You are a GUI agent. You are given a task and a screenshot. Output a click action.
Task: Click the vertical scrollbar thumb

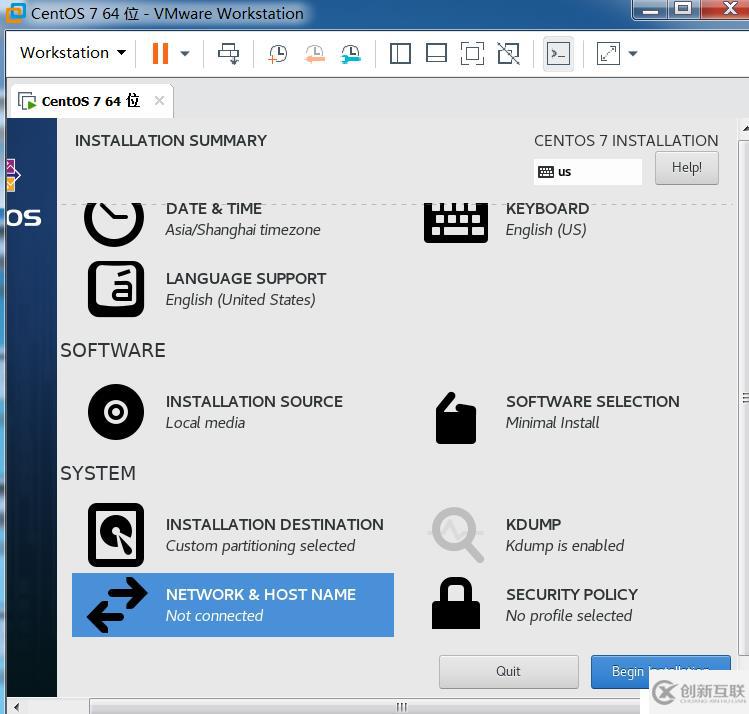click(744, 397)
